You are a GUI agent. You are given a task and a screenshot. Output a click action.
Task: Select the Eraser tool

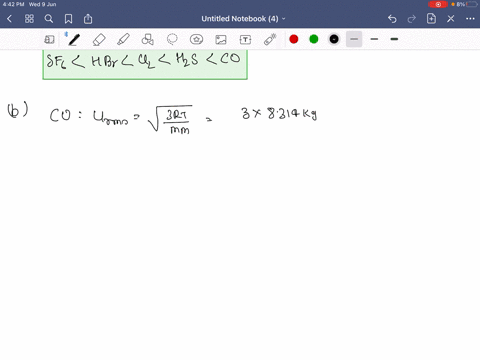coord(99,40)
